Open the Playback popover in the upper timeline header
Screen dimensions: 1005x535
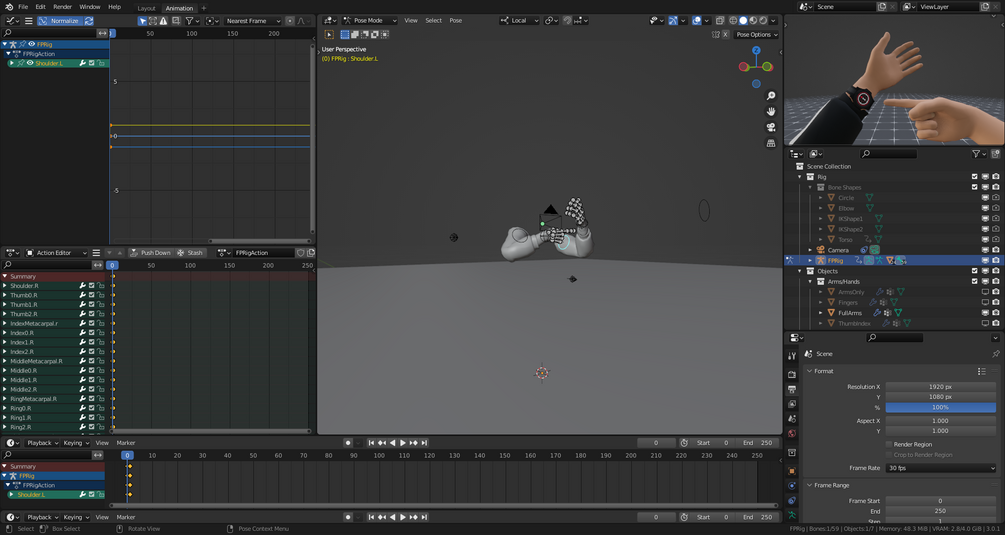tap(42, 443)
